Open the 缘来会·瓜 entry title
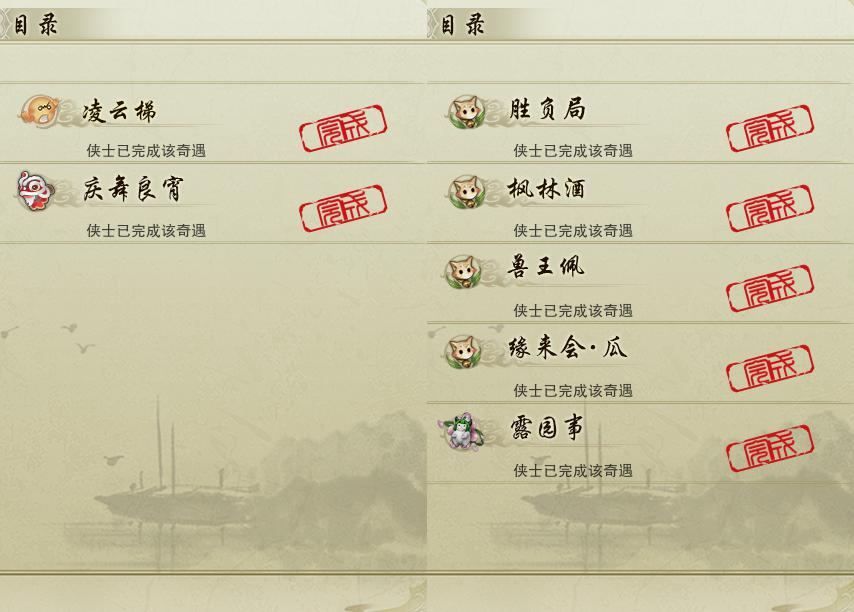Screen dimensions: 854x612 pyautogui.click(x=568, y=347)
